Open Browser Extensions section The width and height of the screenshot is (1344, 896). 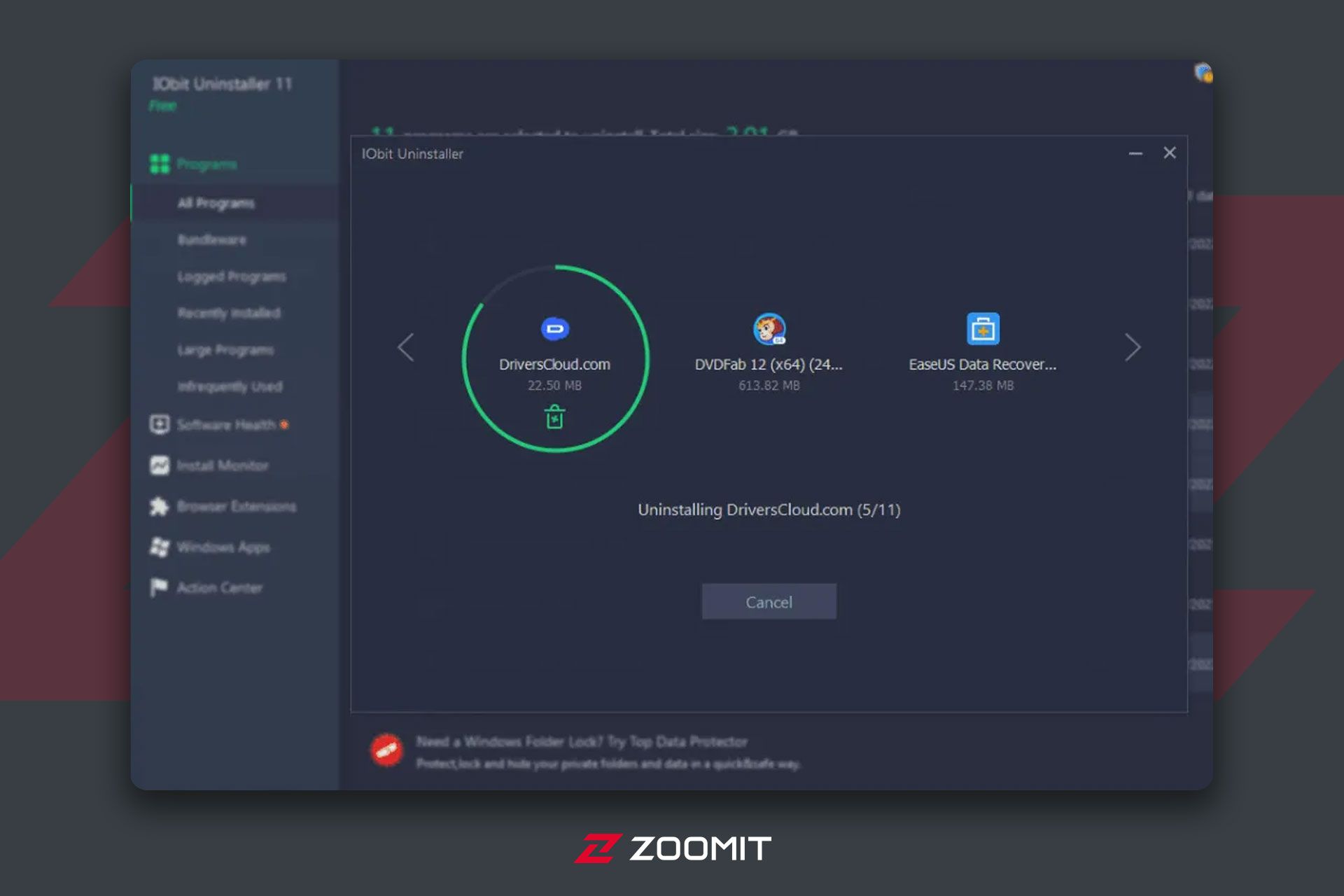pos(235,506)
